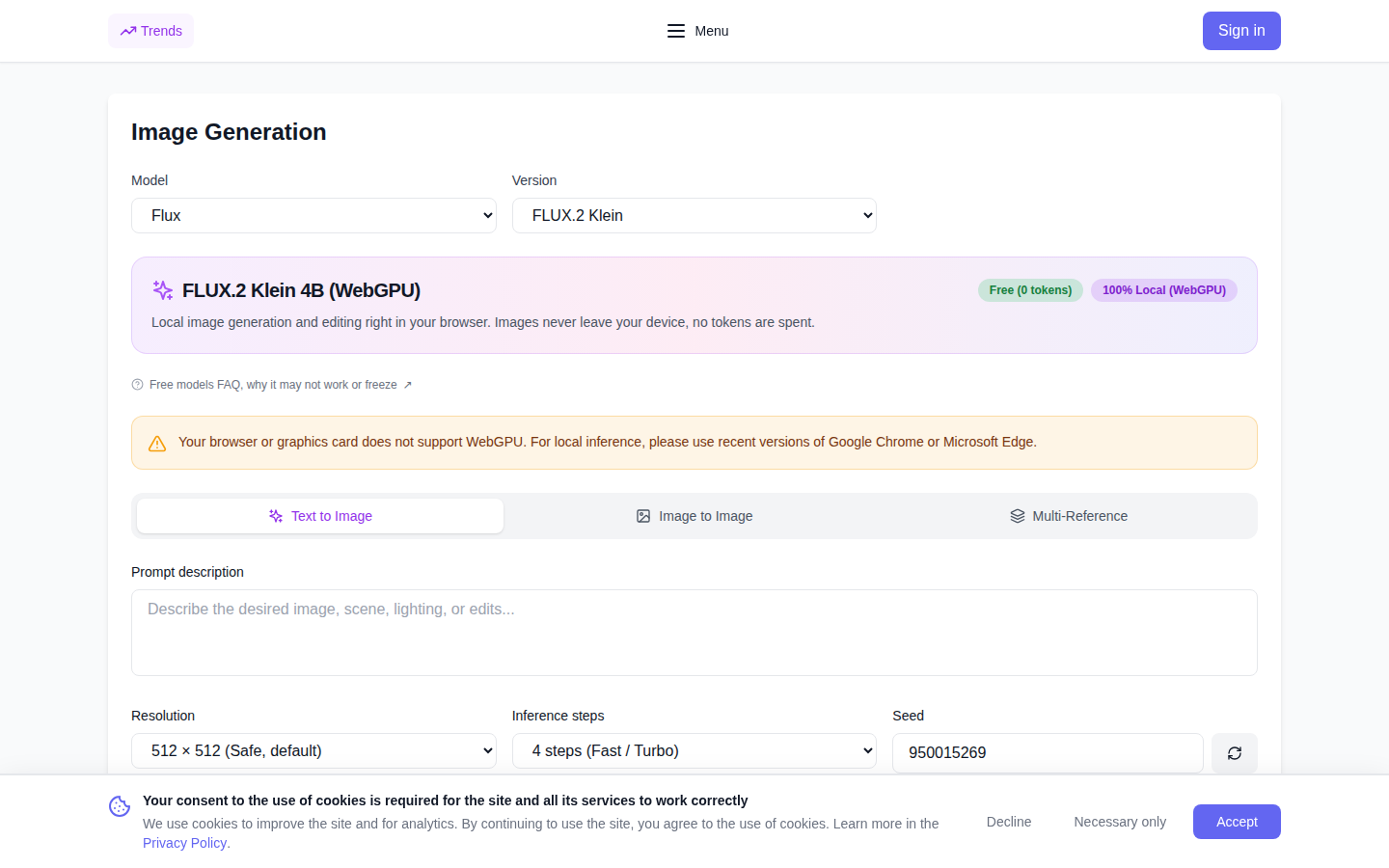Click the WebGPU warning triangle icon

point(157,444)
